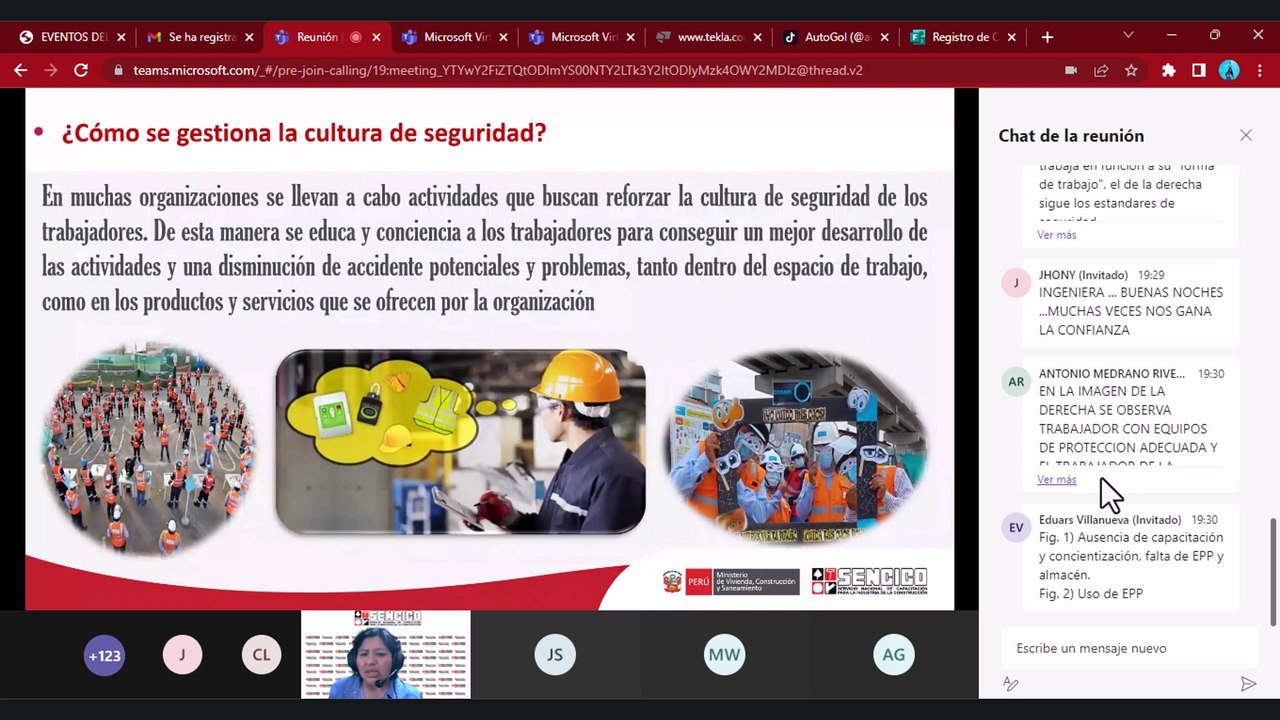
Task: Open the new tab with plus button
Action: coord(1047,37)
